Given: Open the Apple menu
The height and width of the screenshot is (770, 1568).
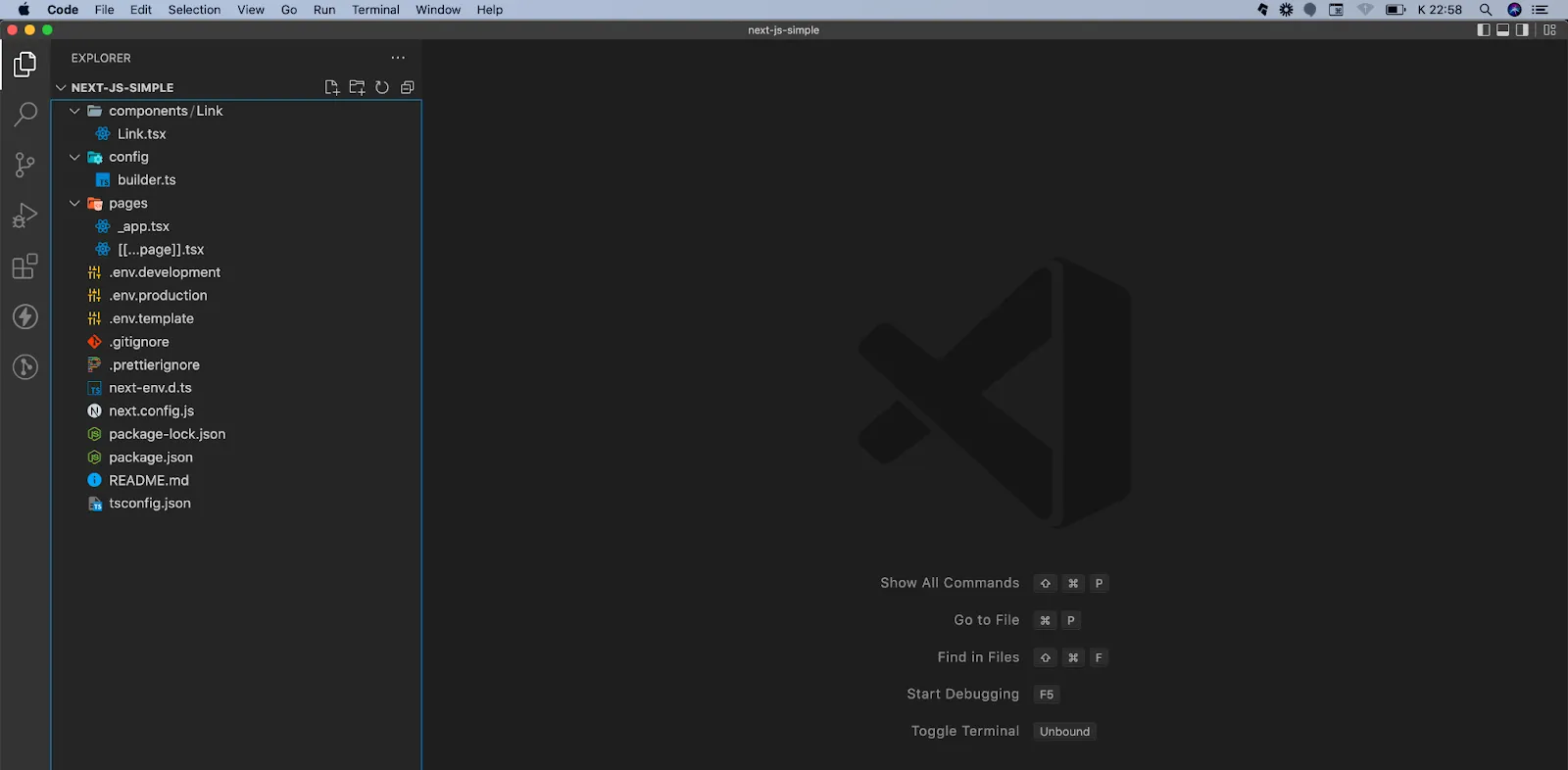Looking at the screenshot, I should pos(24,10).
